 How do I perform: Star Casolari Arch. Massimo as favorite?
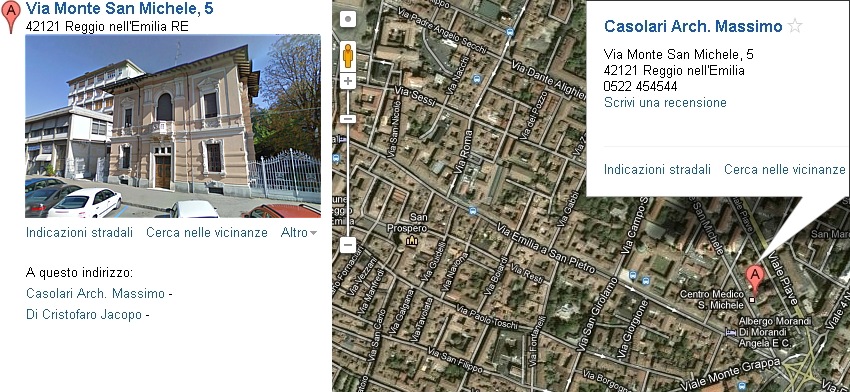pos(795,25)
